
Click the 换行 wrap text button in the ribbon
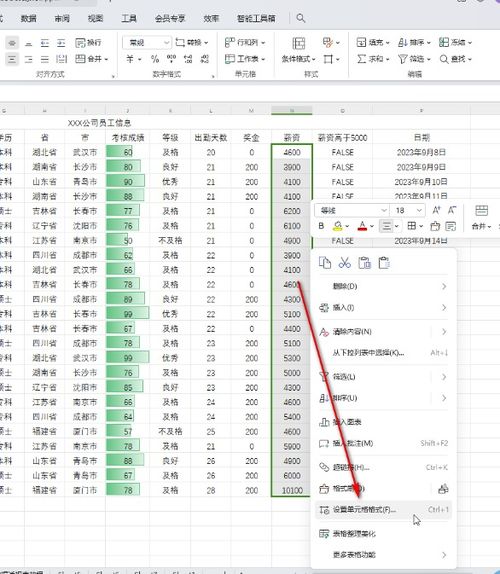coord(88,43)
